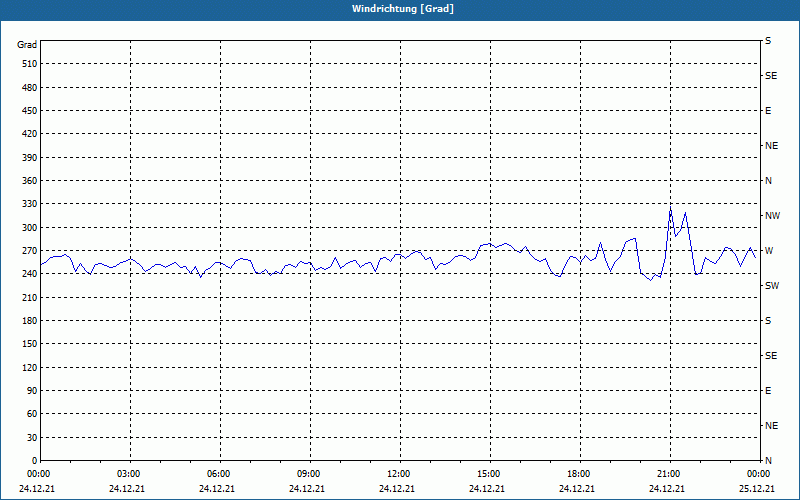Viewport: 800px width, 500px height.
Task: Click the Grad axis unit label
Action: click(x=27, y=45)
